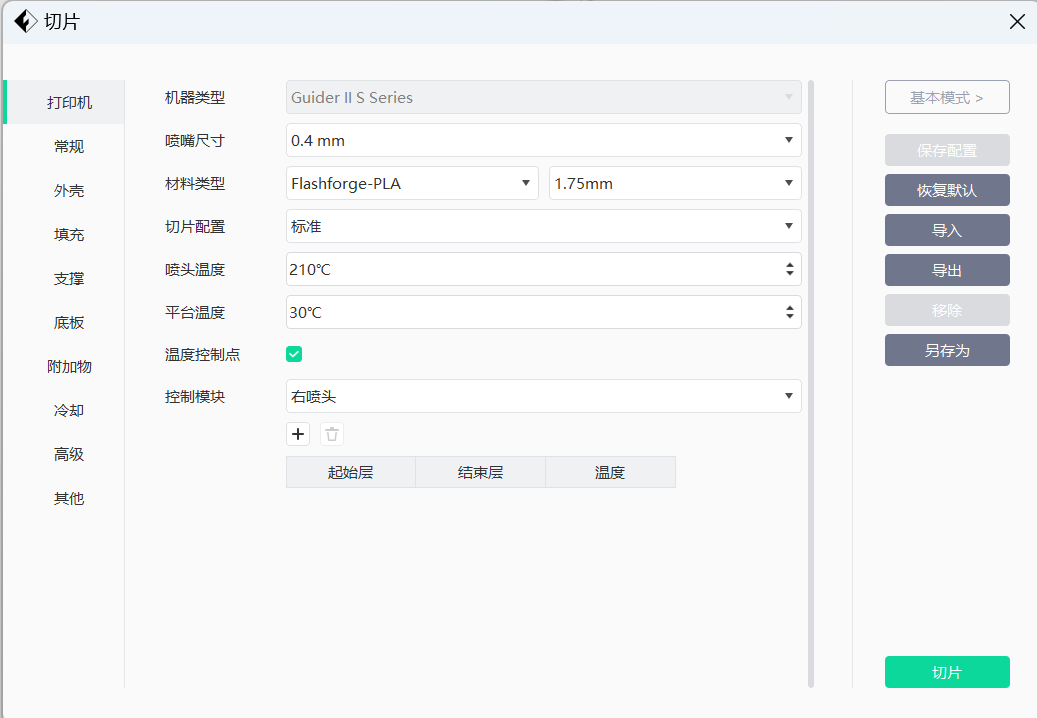The height and width of the screenshot is (718, 1037).
Task: Toggle the 温度控制点 checkbox
Action: coord(294,354)
